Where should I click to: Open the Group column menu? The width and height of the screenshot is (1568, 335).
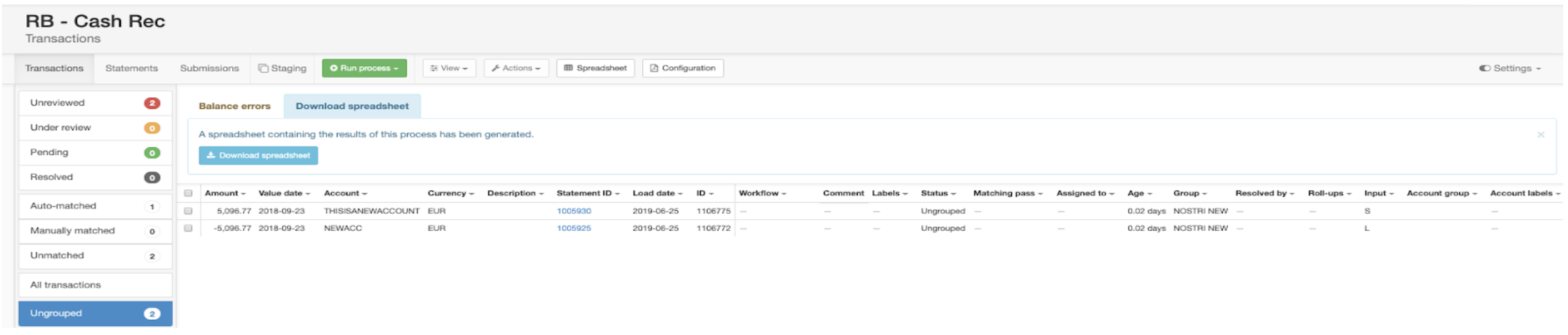pos(1190,194)
